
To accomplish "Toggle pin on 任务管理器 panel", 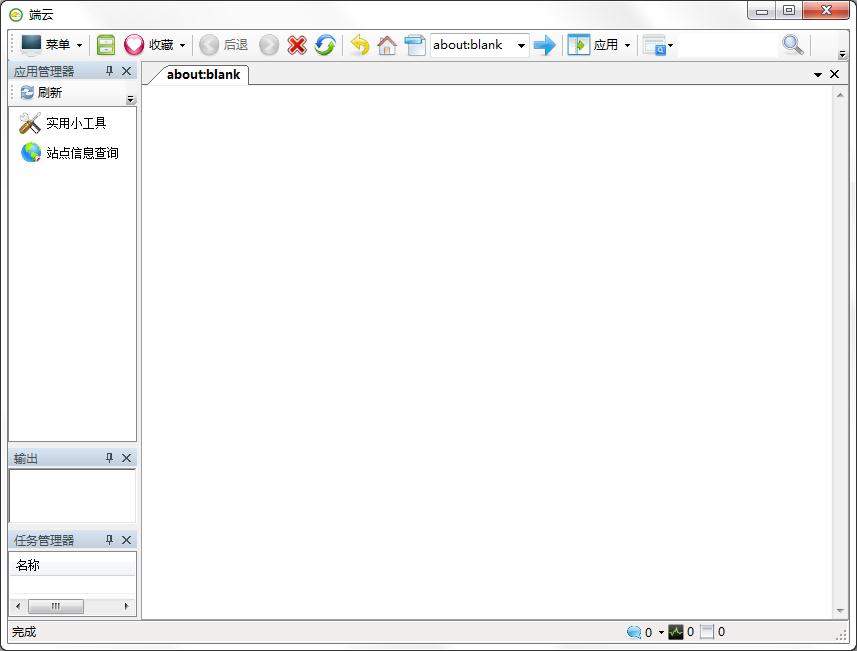I will pos(110,540).
